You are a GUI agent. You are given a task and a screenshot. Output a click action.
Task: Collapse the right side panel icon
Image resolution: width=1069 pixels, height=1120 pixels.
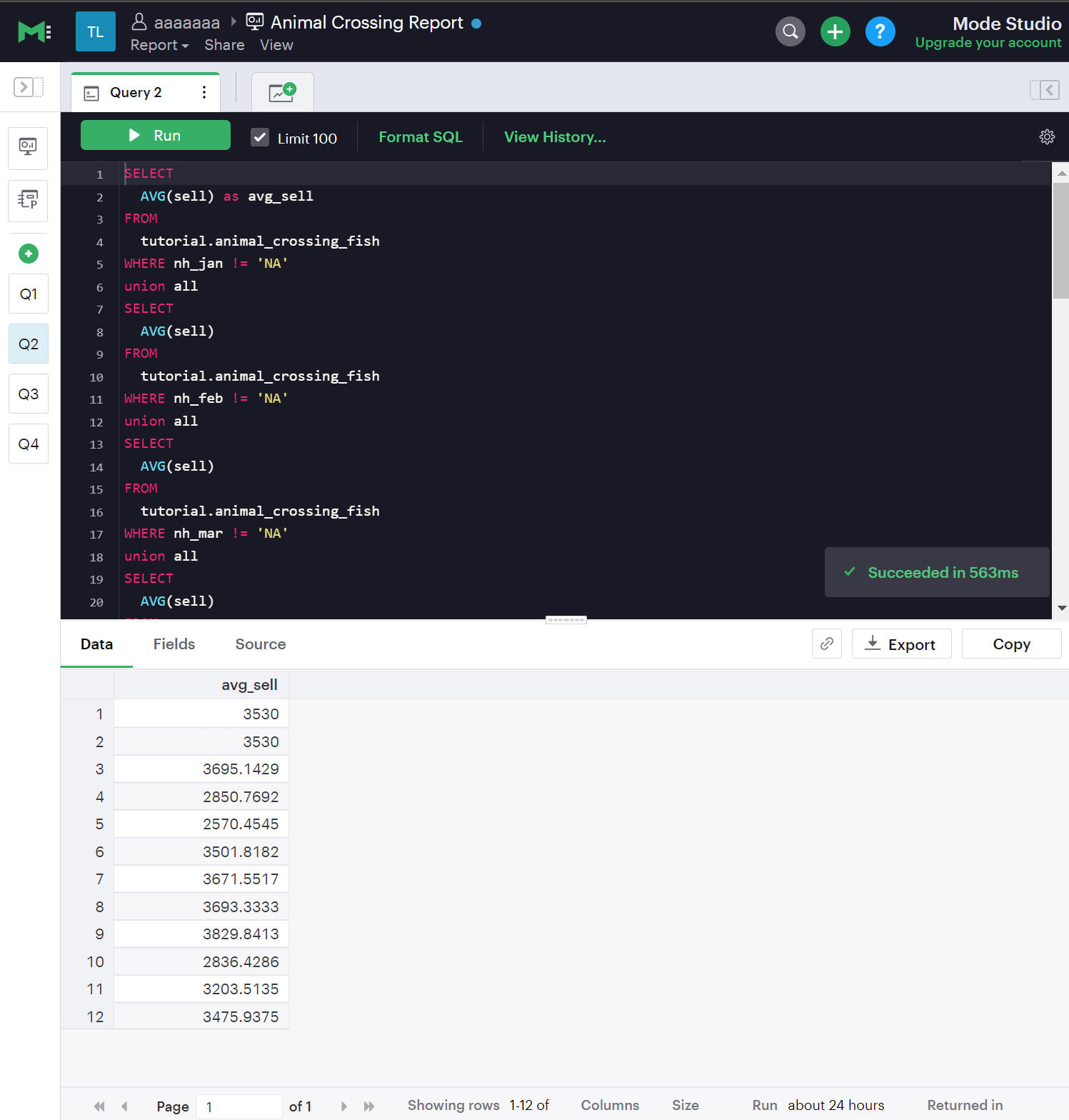click(x=1044, y=89)
